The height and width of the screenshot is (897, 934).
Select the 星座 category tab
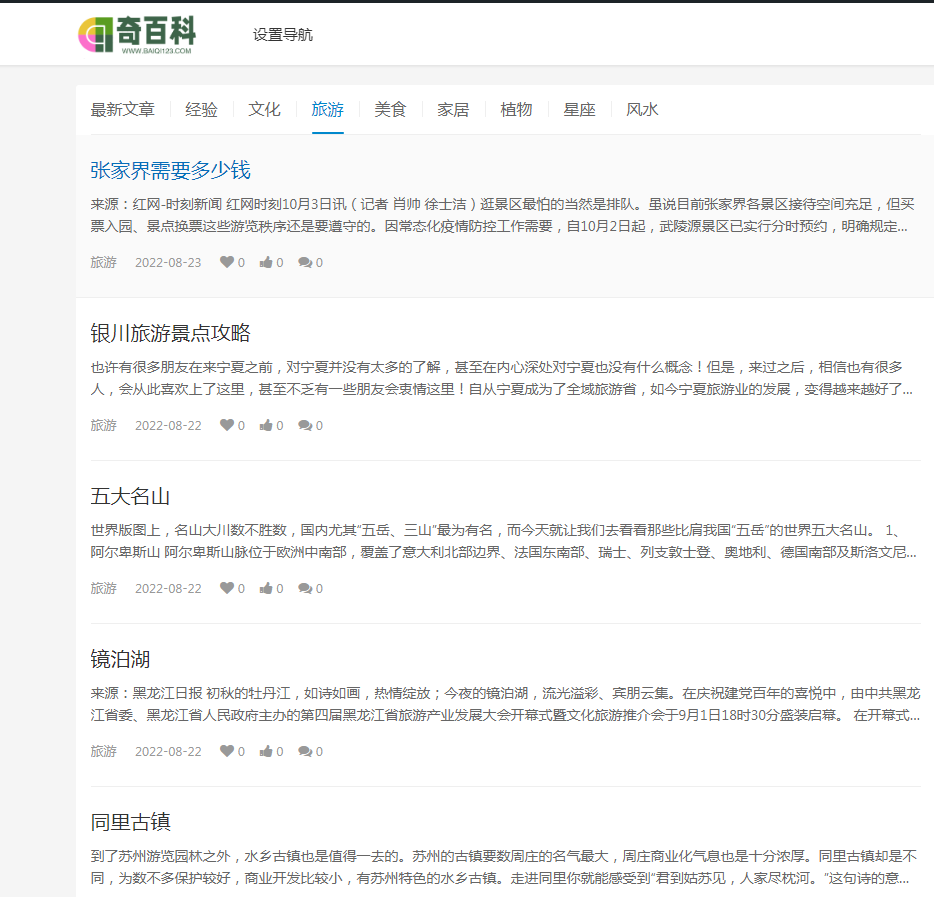pyautogui.click(x=580, y=109)
